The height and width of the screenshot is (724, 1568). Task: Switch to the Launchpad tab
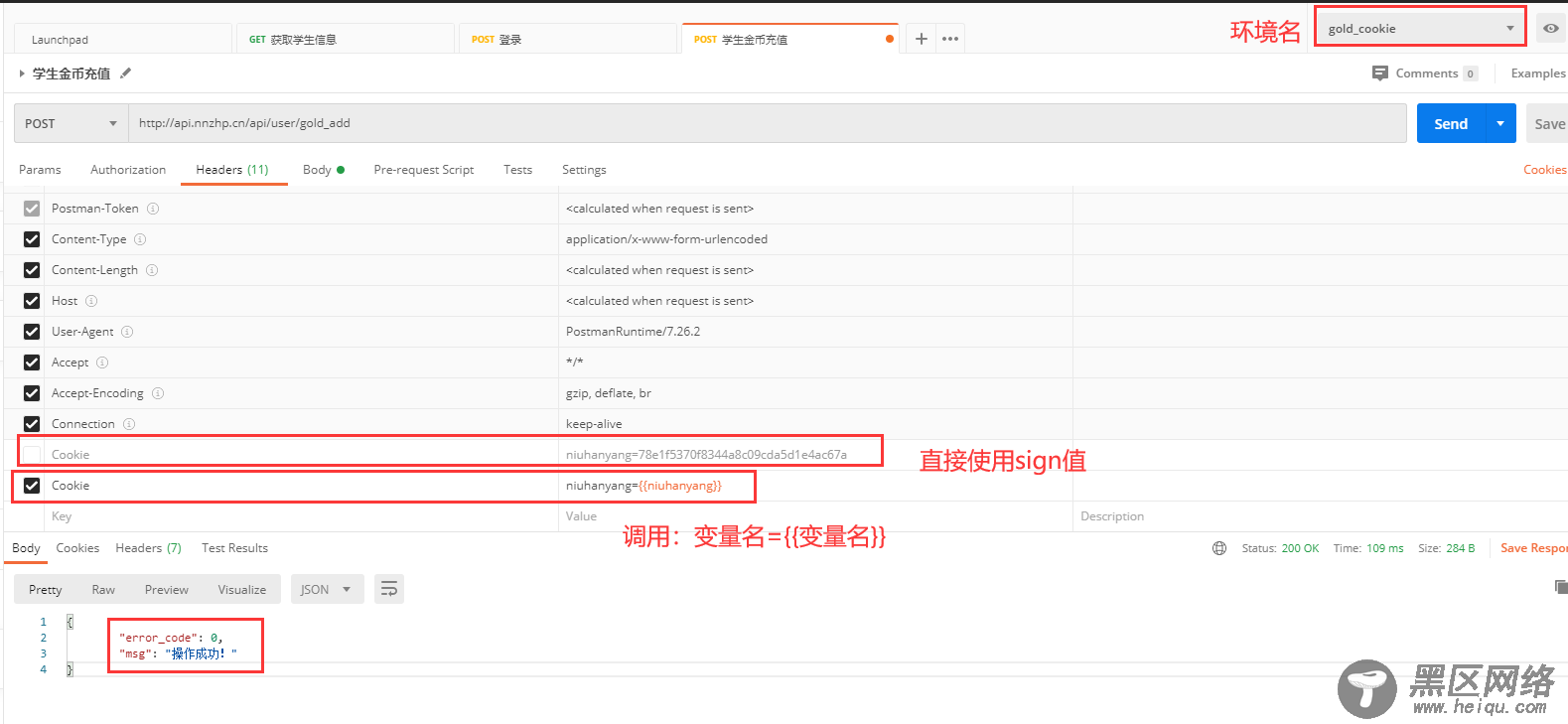point(123,39)
